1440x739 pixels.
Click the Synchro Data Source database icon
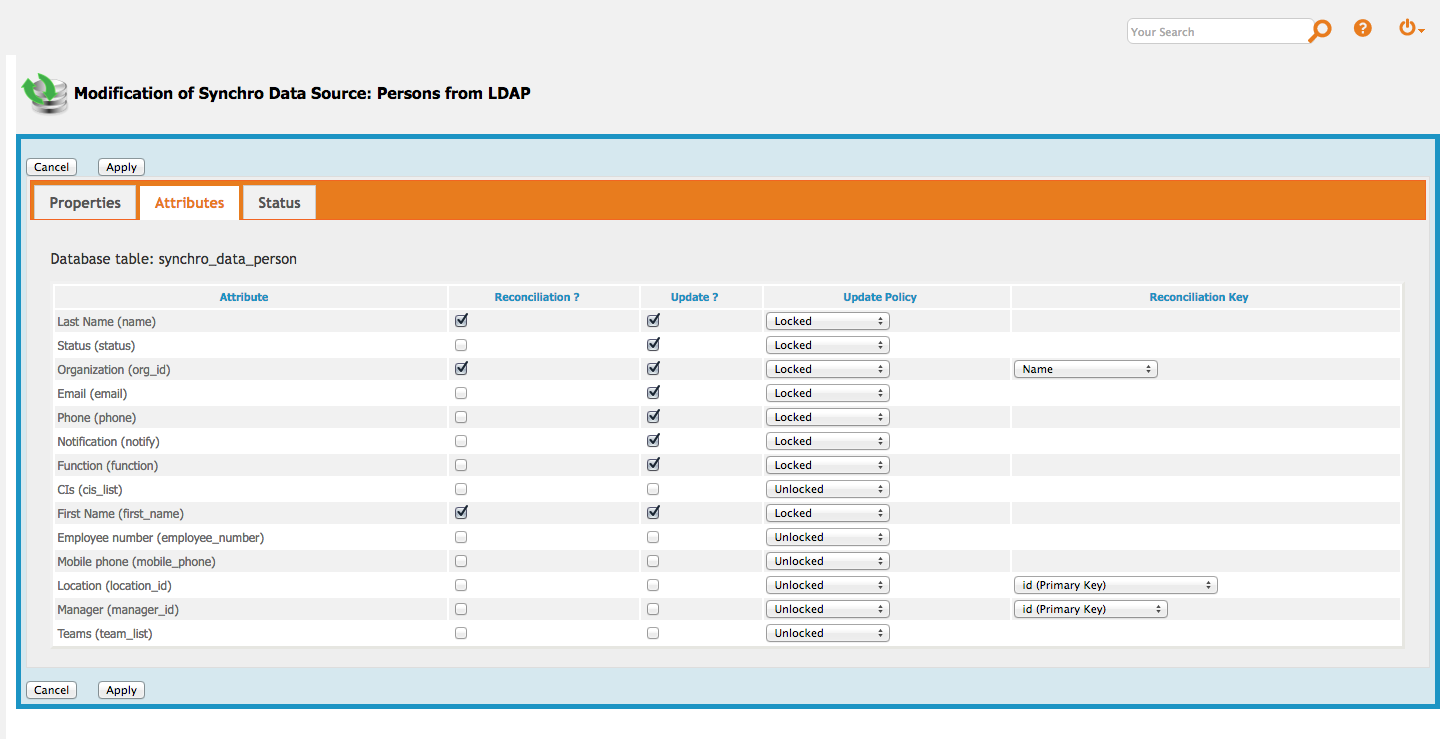(45, 93)
